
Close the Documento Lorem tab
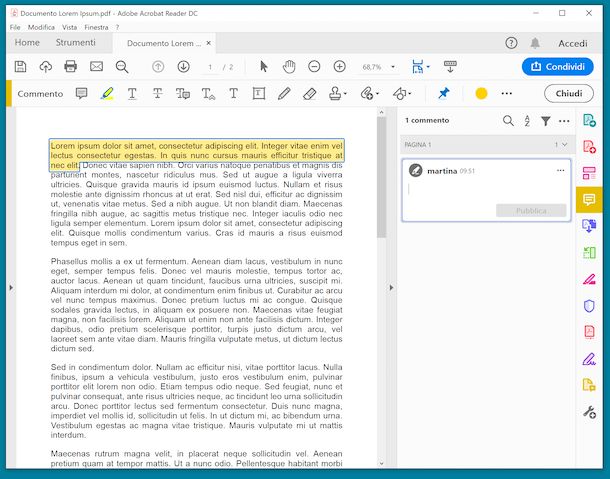[x=209, y=43]
